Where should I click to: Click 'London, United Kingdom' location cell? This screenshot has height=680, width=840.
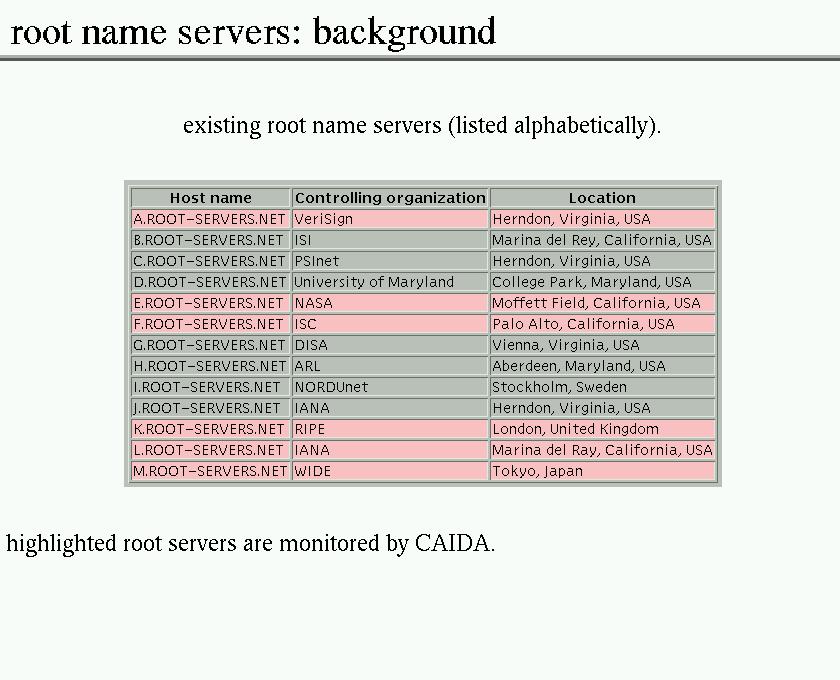tap(603, 429)
